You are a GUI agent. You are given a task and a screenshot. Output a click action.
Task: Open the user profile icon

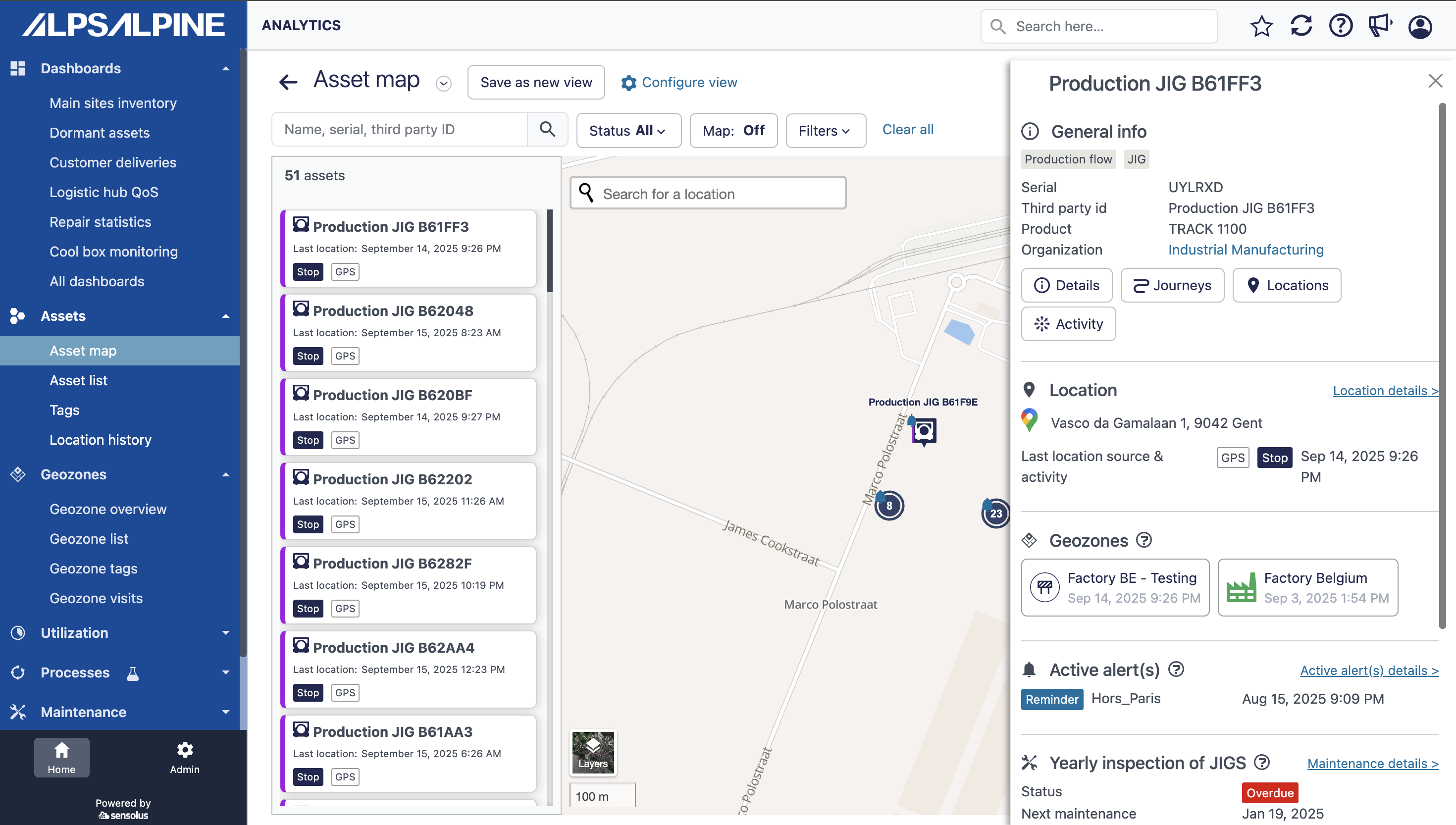1420,26
